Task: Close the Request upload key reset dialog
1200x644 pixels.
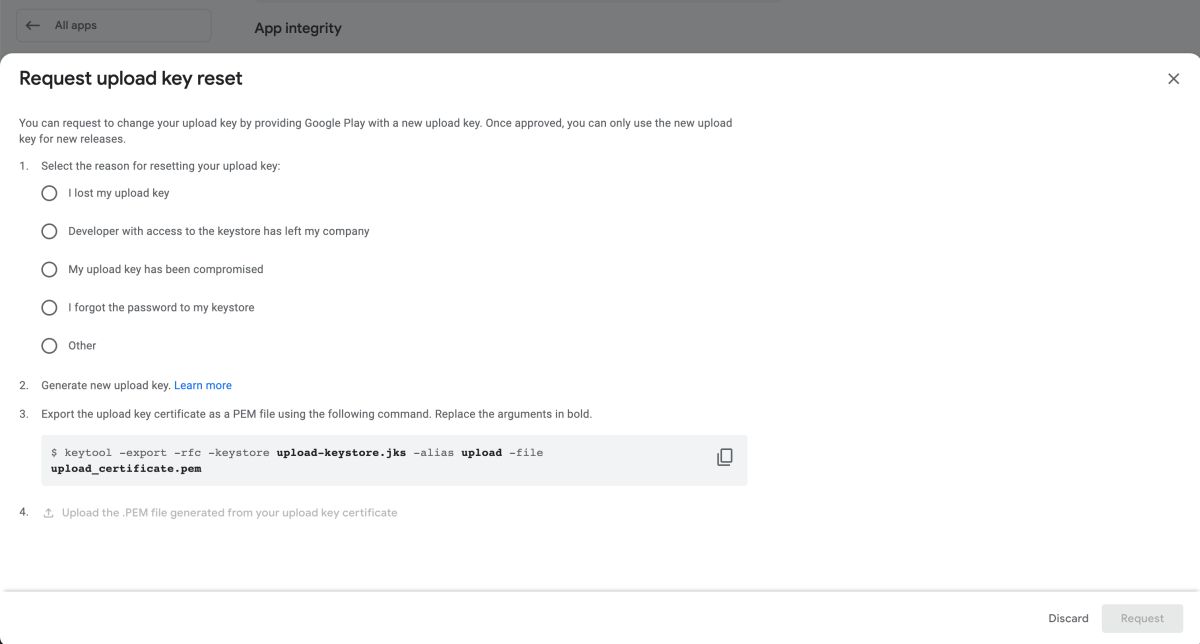Action: tap(1173, 79)
